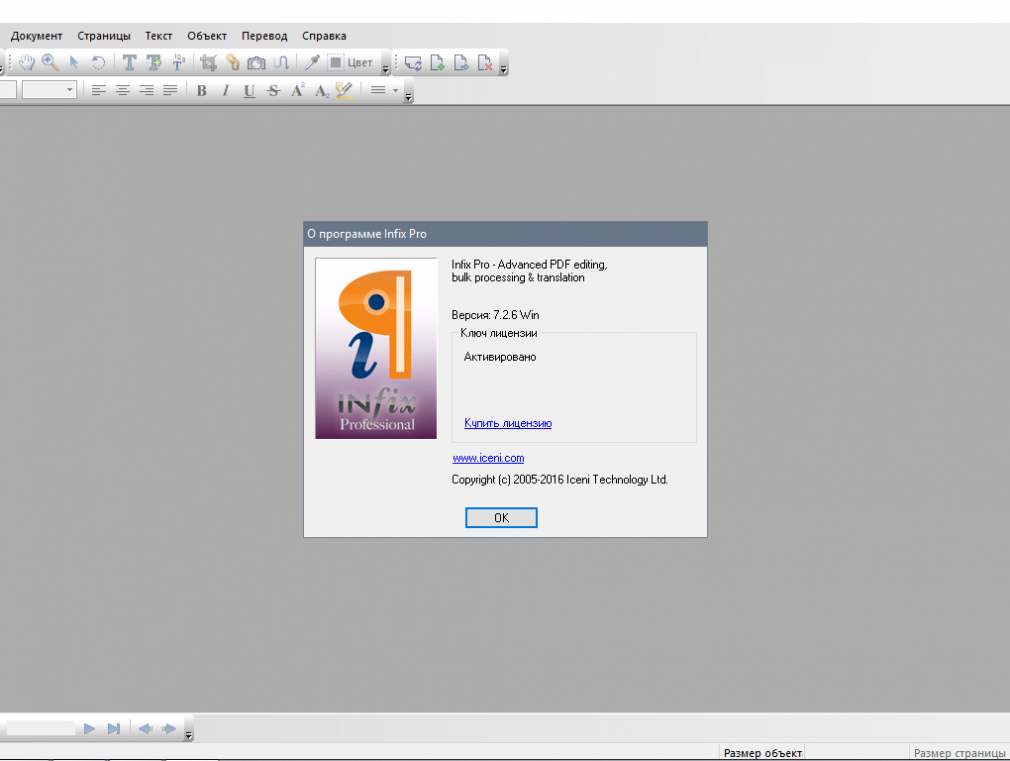Open the Перевод menu

[x=264, y=36]
